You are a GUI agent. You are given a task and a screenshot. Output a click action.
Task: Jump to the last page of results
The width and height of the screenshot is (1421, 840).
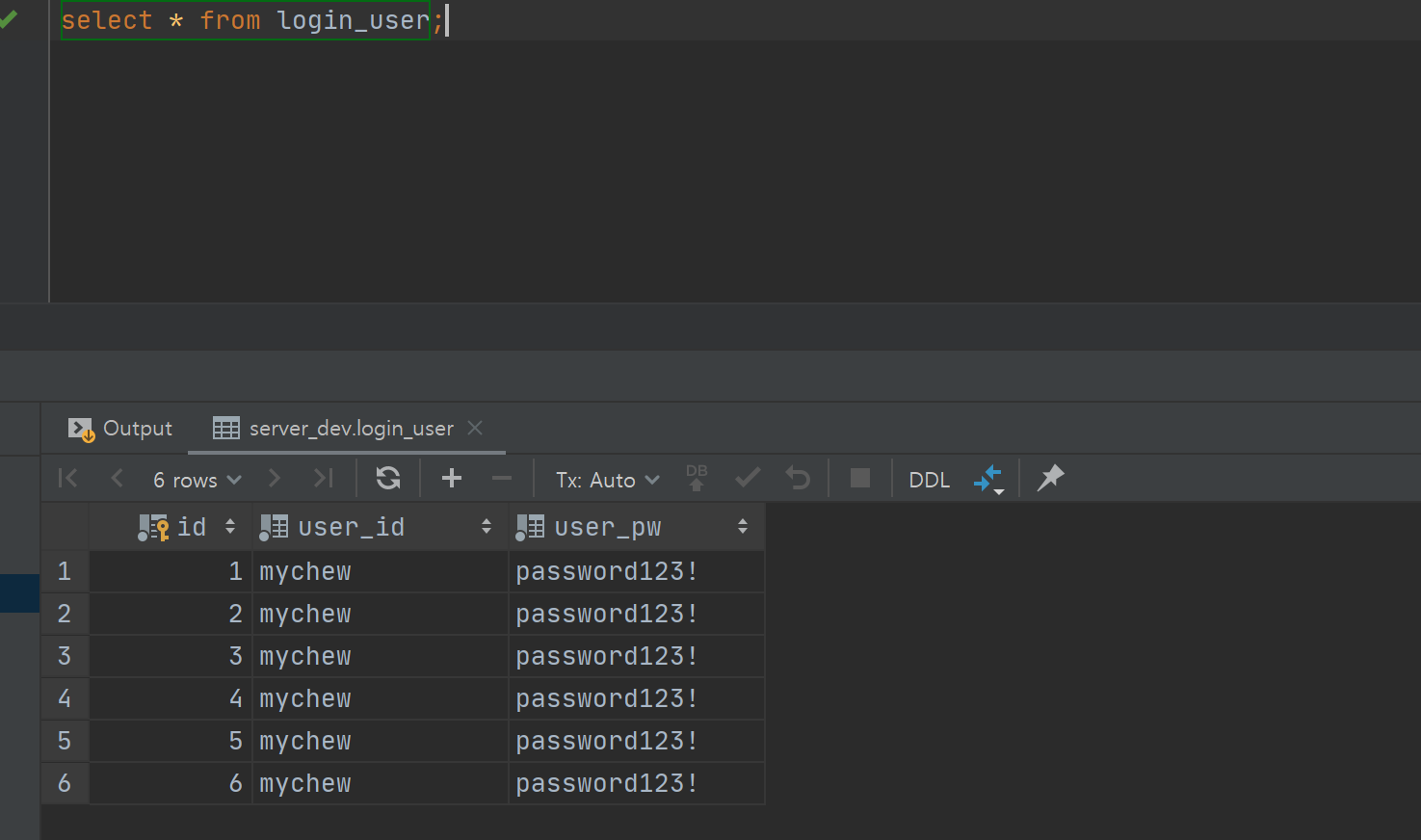324,478
